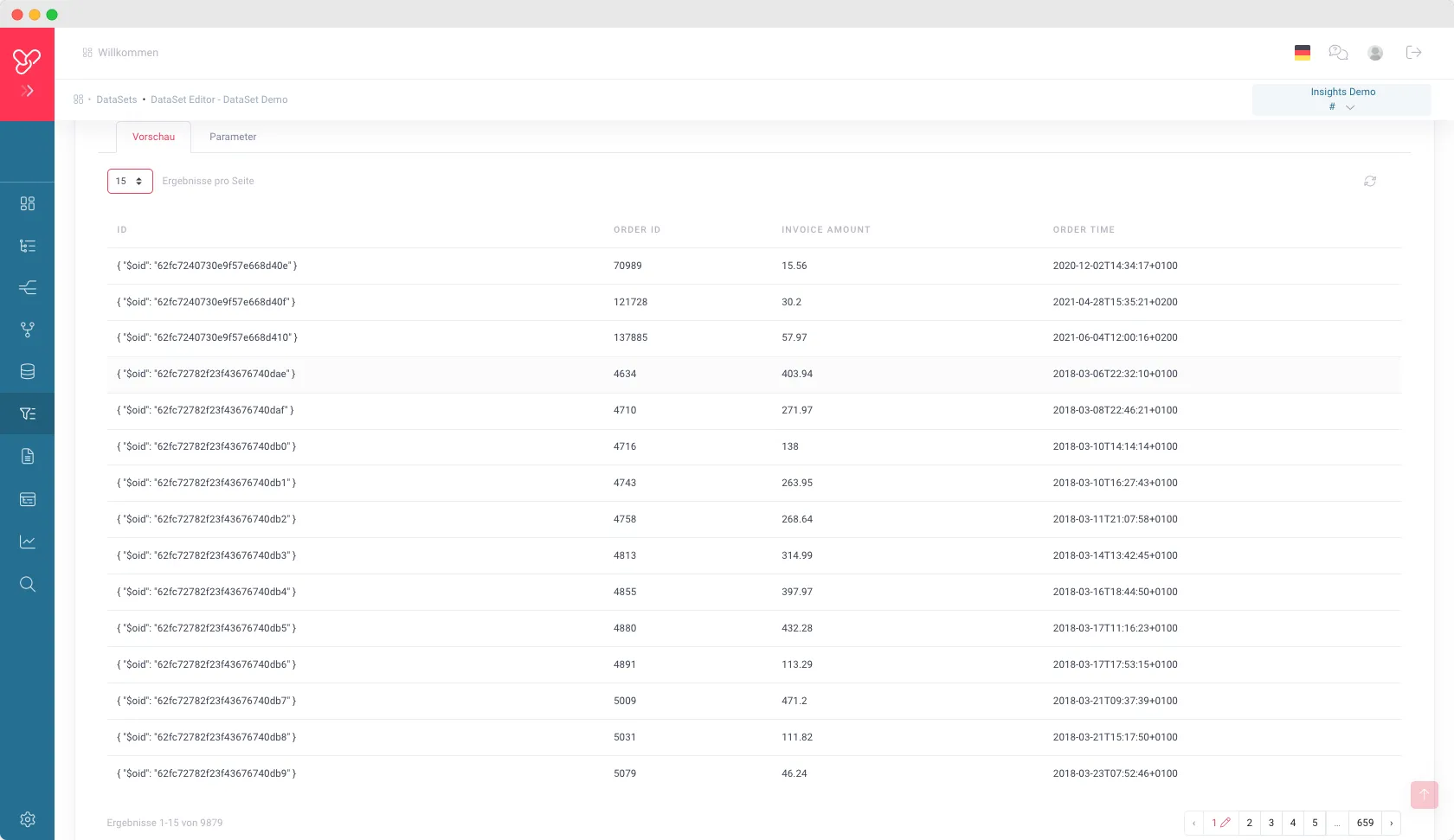Click the DataSet Editor - DataSet Demo breadcrumb
This screenshot has height=840, width=1454.
[x=219, y=99]
